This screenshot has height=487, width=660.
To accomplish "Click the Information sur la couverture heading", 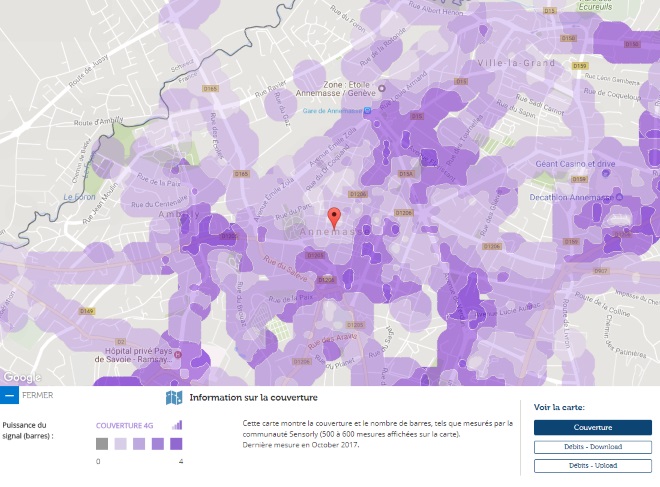I will point(253,398).
